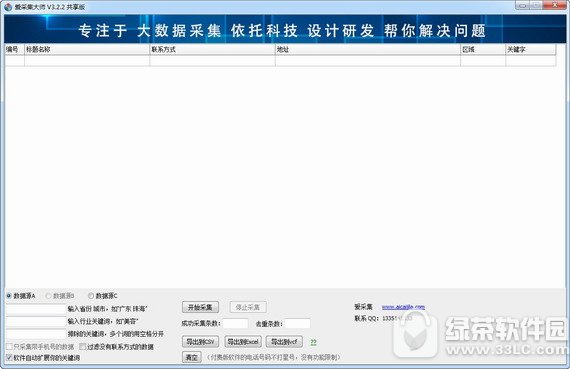Image resolution: width=570 pixels, height=369 pixels.
Task: Export results with 导出到CSV button
Action: pos(200,342)
